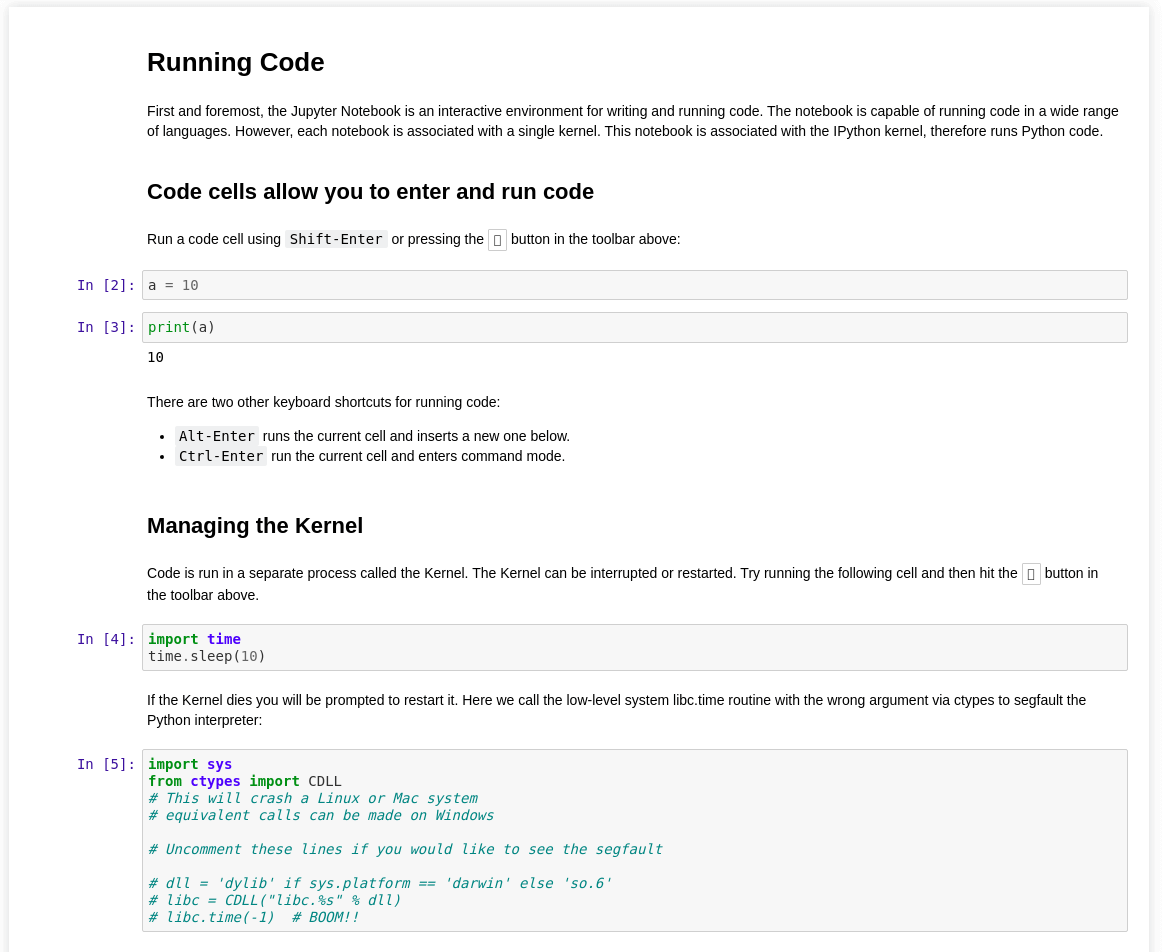The image size is (1164, 952).
Task: Click the run button icon in intro text
Action: 497,240
